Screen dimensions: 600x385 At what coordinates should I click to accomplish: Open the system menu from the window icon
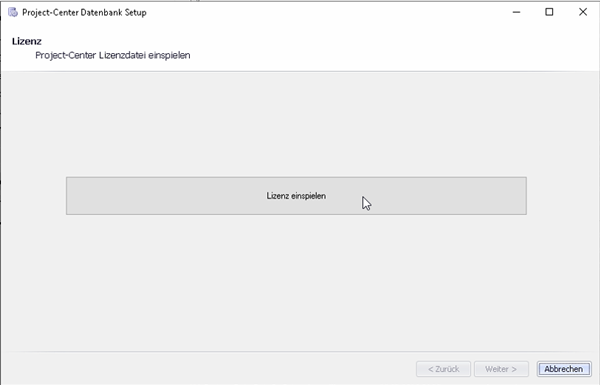tap(13, 12)
